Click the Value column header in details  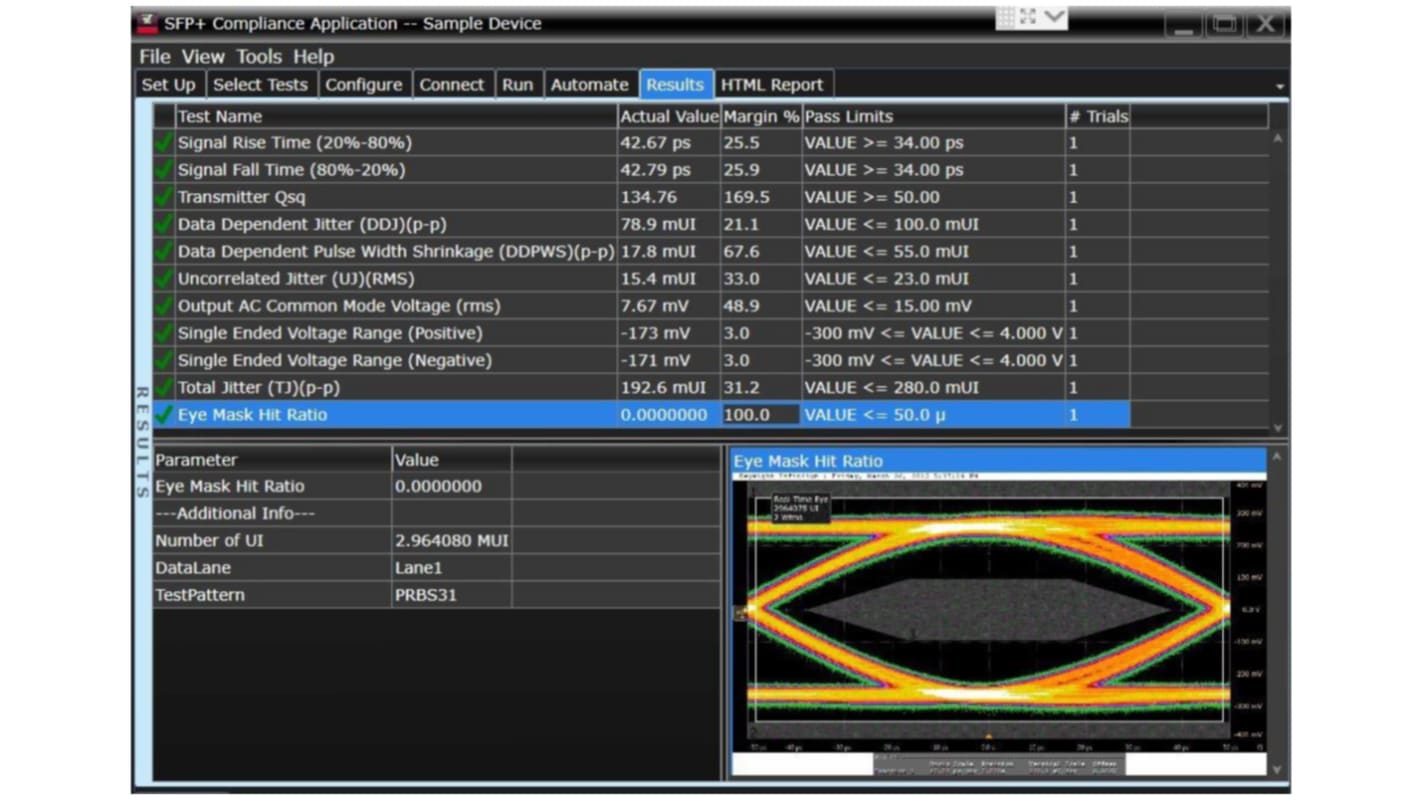(x=452, y=460)
